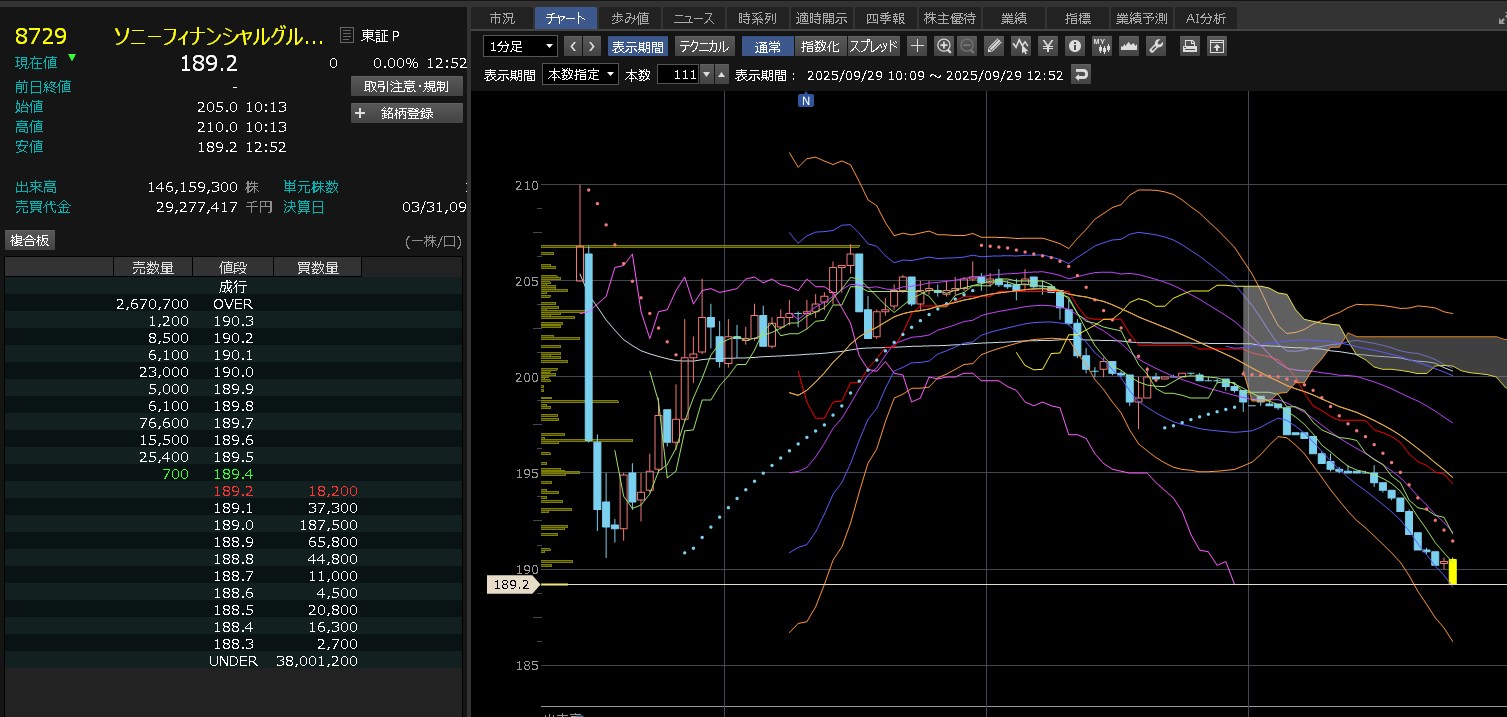Open the information icon in chart toolbar
Viewport: 1507px width, 717px height.
click(x=1074, y=46)
